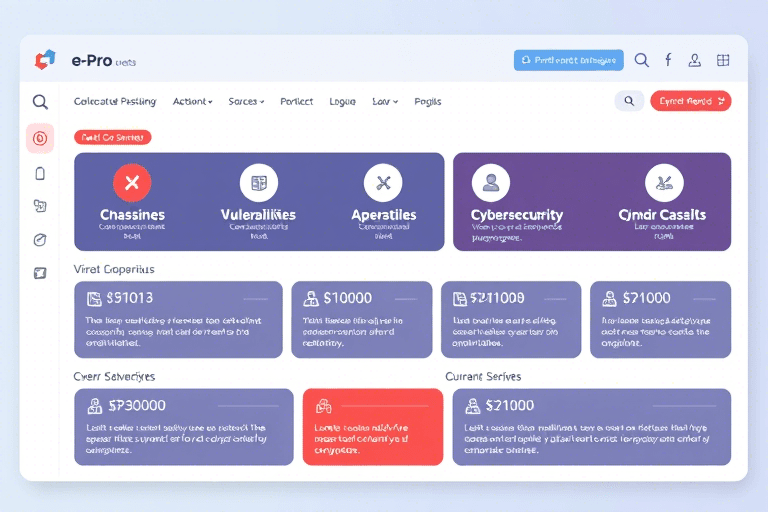Open the Lav dropdown menu
768x512 pixels.
pos(385,101)
